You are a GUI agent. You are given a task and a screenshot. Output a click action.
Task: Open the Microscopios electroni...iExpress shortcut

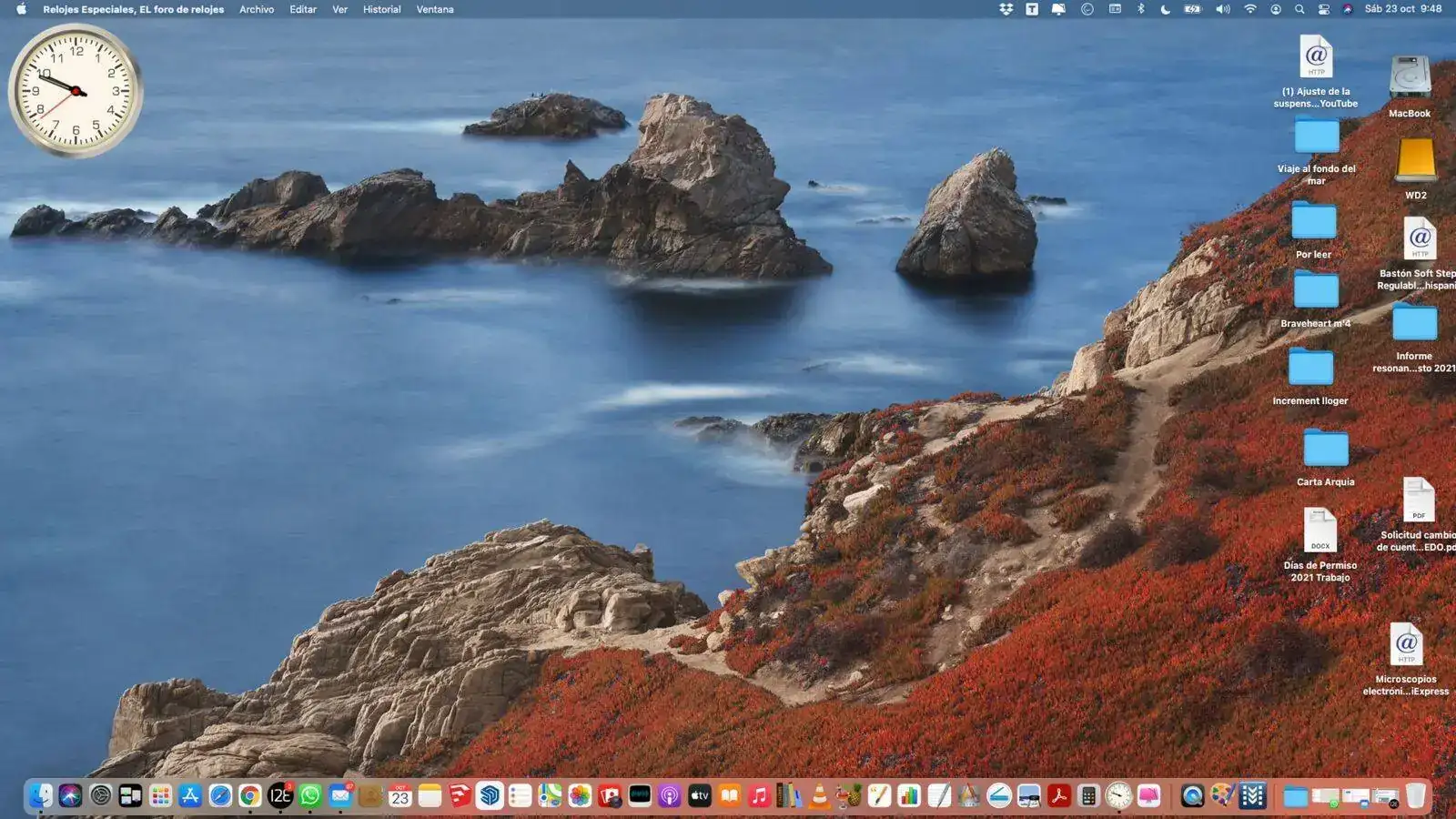[1406, 642]
